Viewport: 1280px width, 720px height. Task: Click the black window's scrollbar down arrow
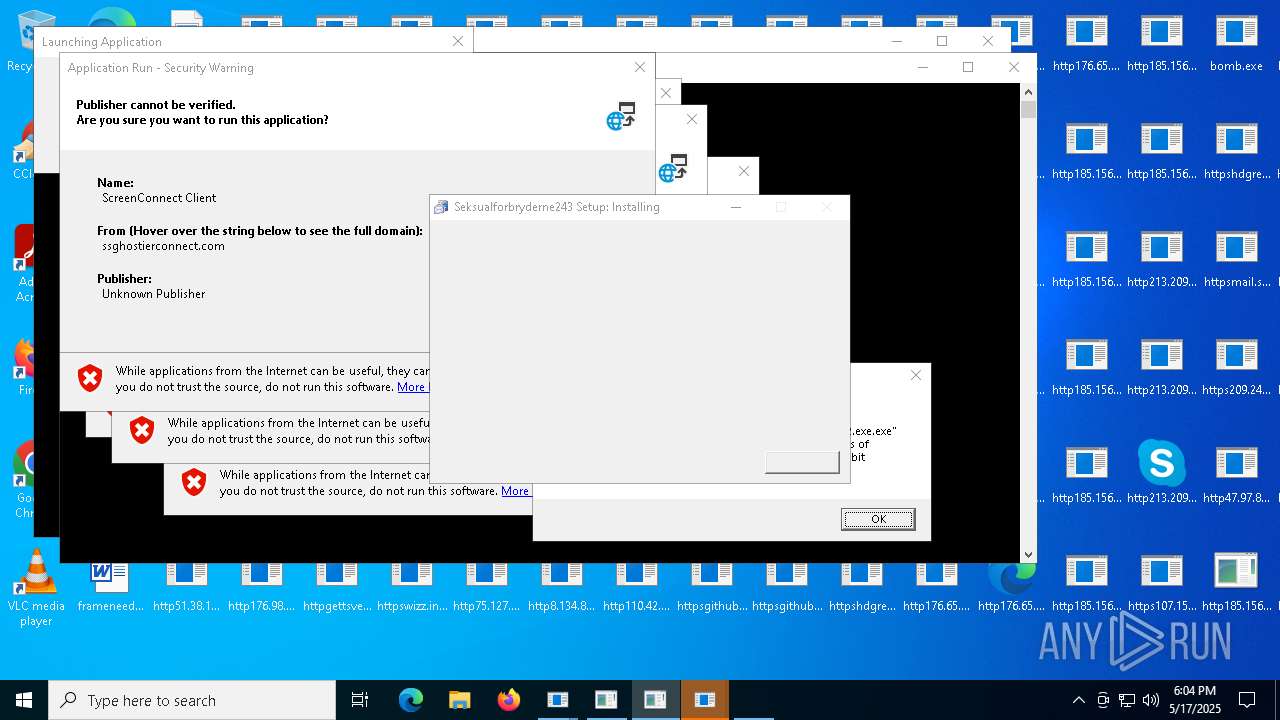pos(1028,554)
